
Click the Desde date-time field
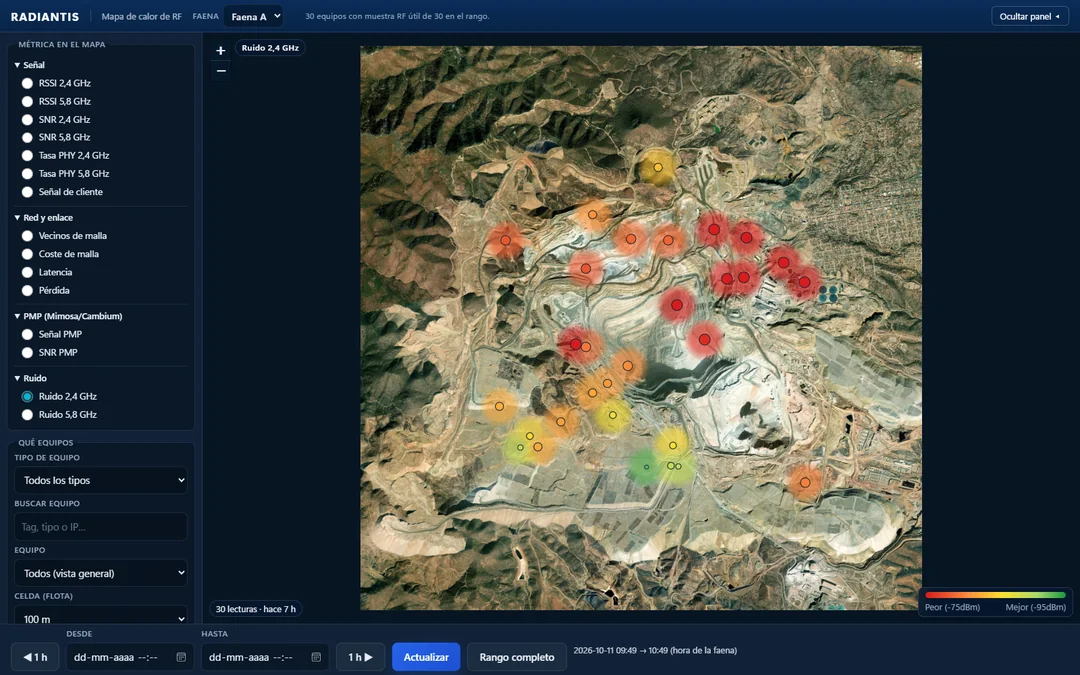(x=129, y=657)
